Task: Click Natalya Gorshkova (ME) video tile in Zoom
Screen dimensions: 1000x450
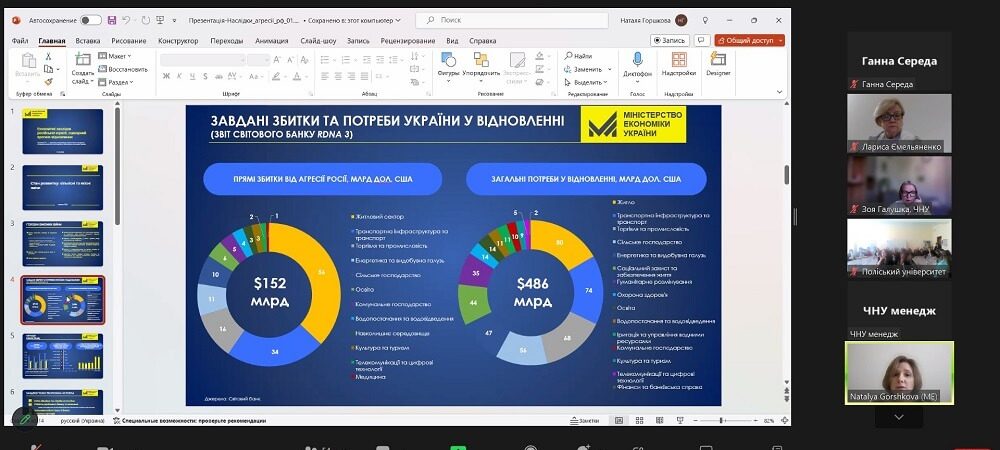Action: (899, 372)
